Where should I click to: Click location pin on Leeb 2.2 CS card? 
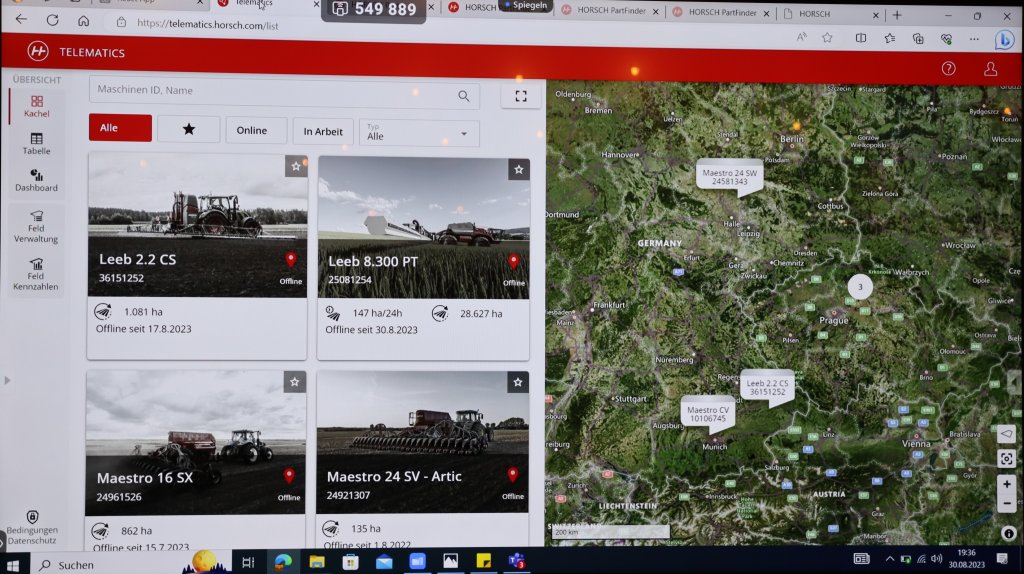pos(291,259)
